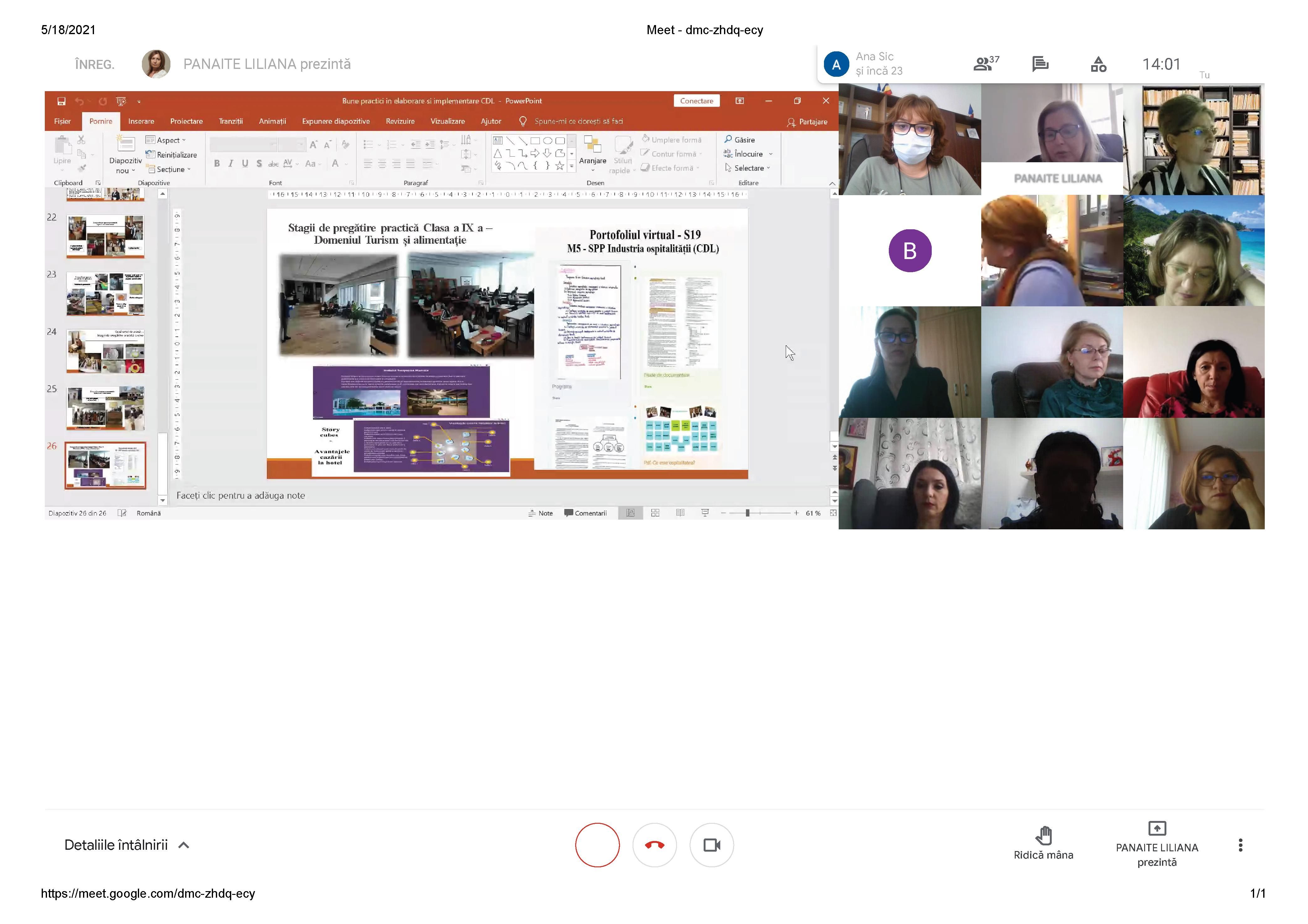The width and height of the screenshot is (1308, 924).
Task: Start slideshow from status bar icon
Action: (705, 513)
